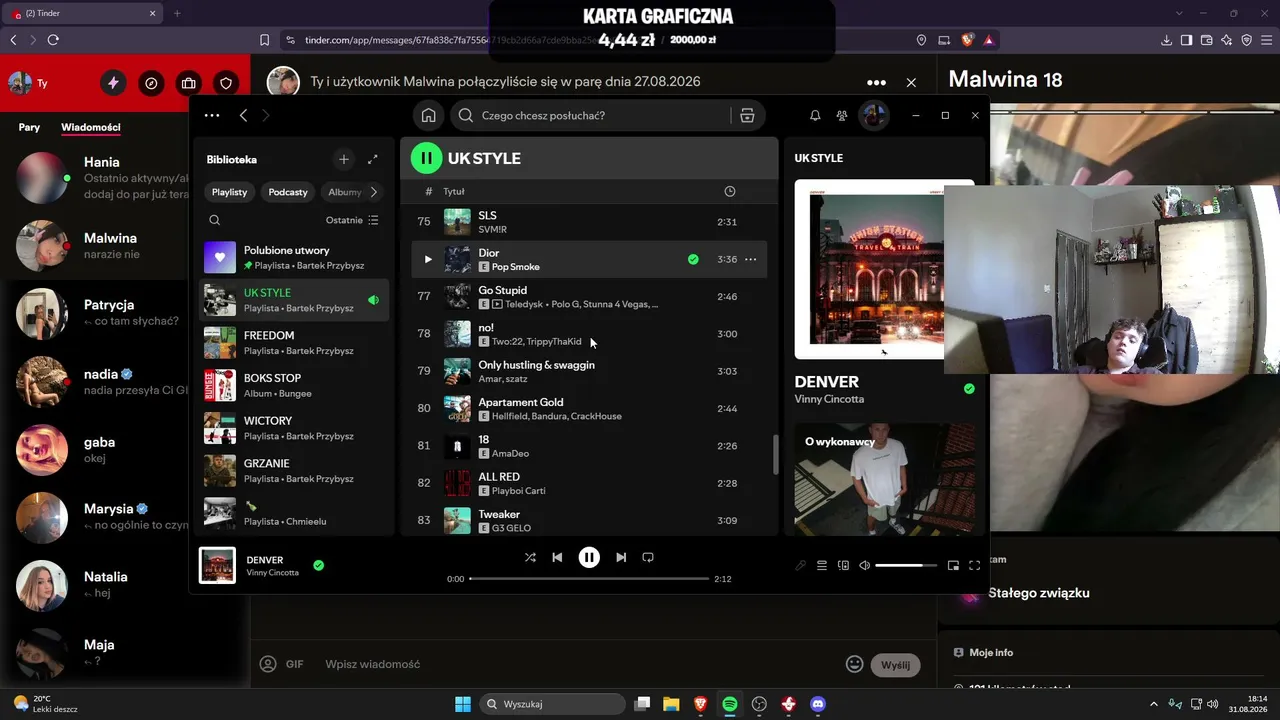Open Vinny Cincotta artist link in Now Playing
Image resolution: width=1280 pixels, height=720 pixels.
coord(829,399)
